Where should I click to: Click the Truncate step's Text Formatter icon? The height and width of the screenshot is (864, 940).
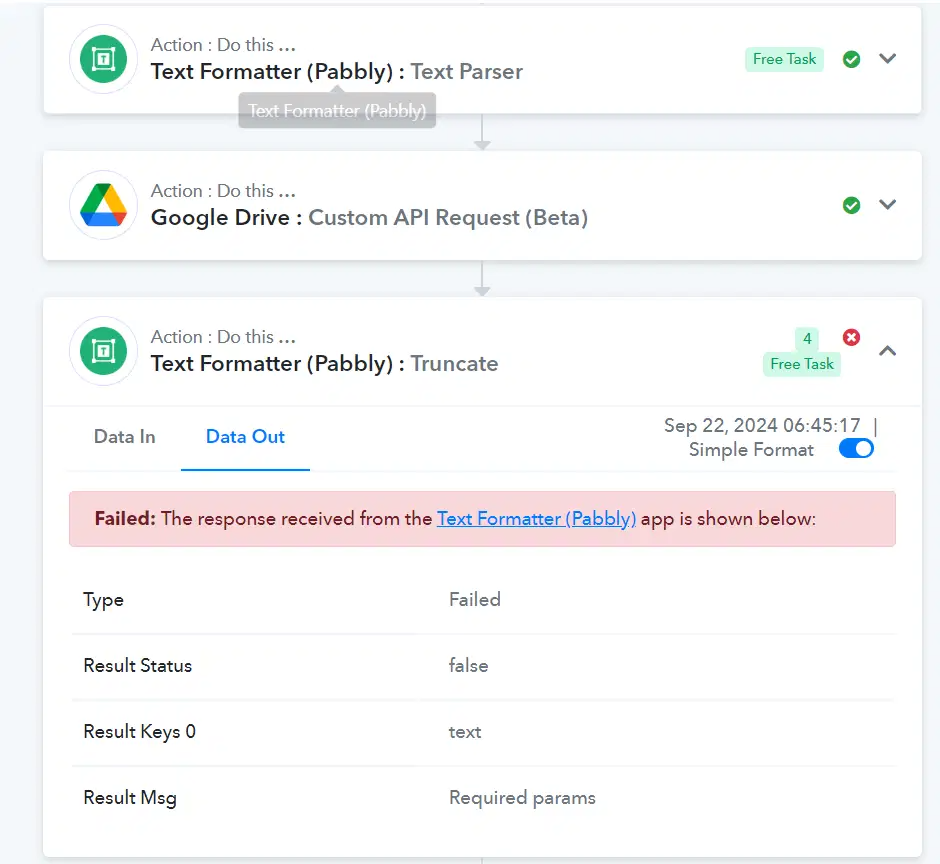pos(103,351)
